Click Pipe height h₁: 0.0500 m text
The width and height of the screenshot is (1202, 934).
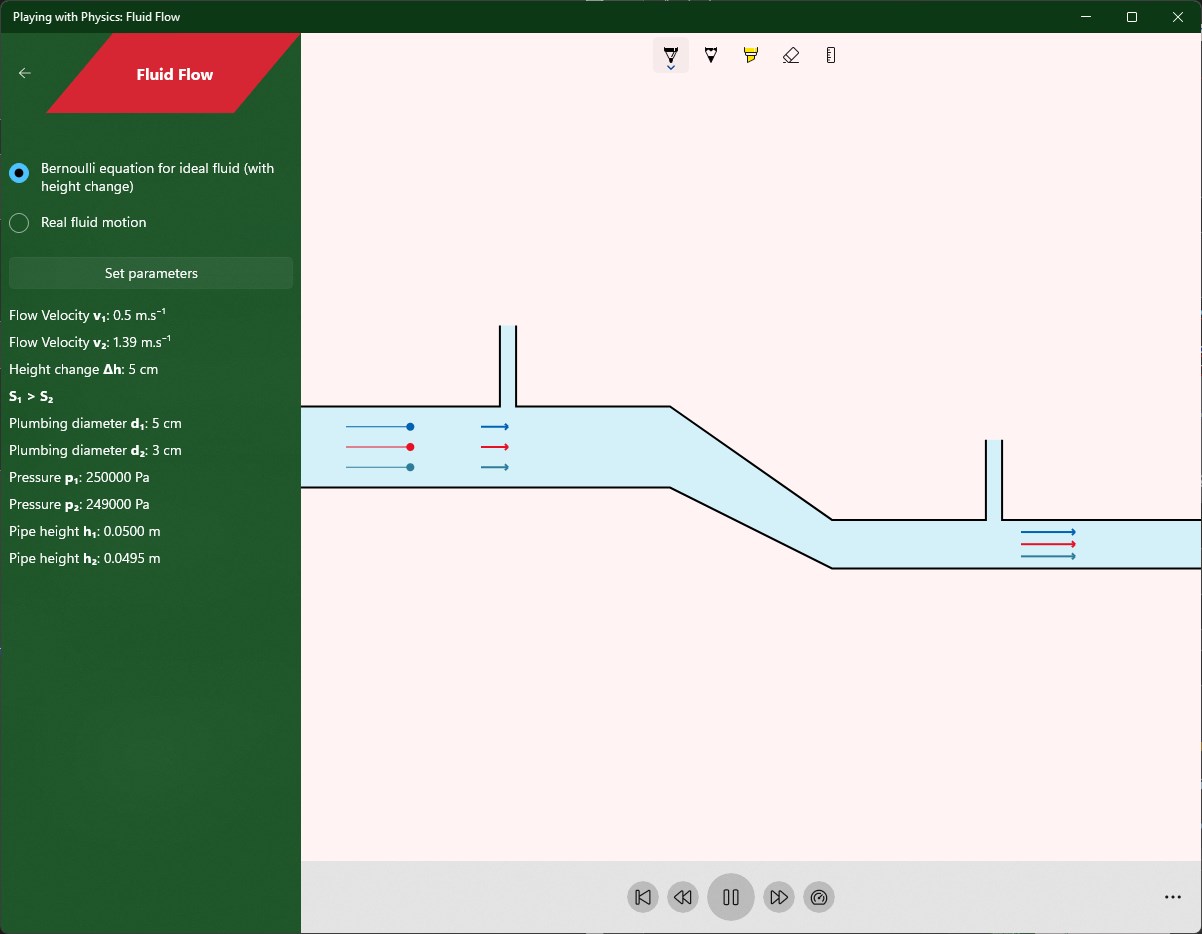point(85,531)
